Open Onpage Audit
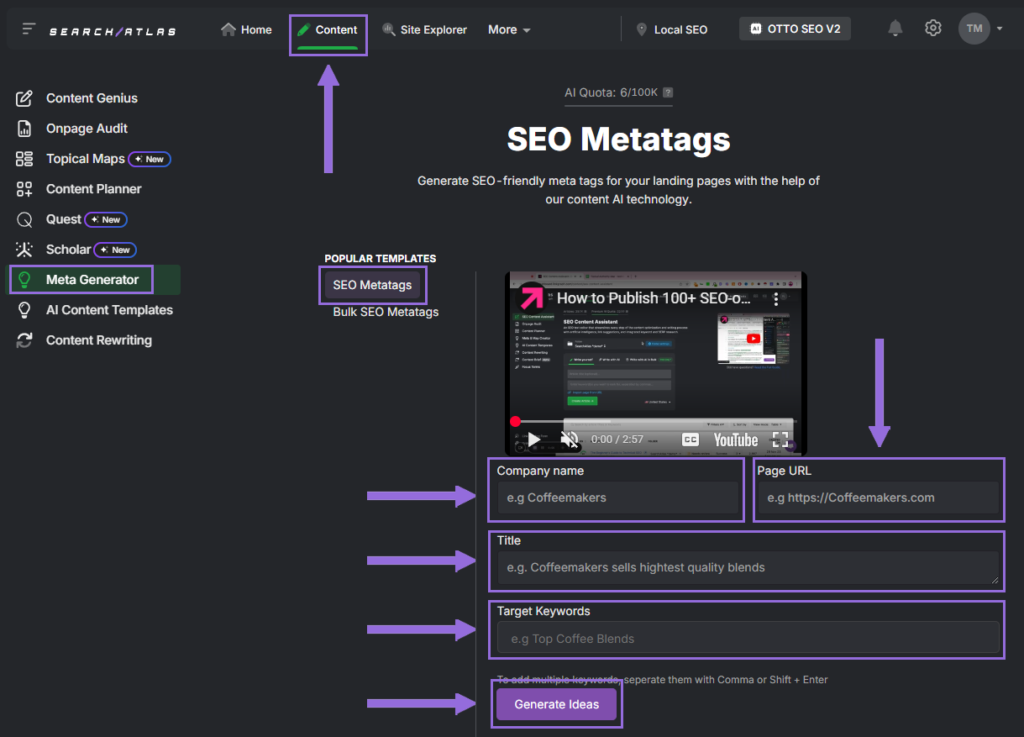Screen dimensions: 1024x737 pyautogui.click(x=86, y=129)
